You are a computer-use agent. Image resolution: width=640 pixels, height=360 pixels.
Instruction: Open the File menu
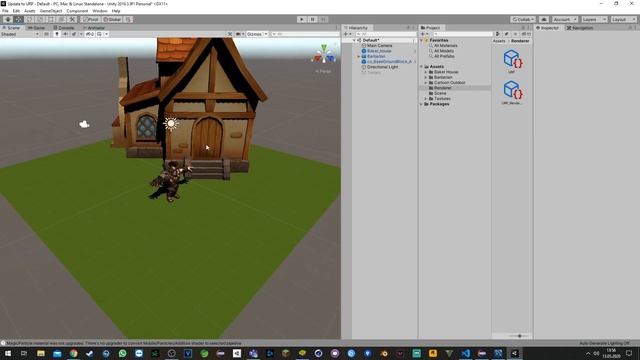pos(5,11)
